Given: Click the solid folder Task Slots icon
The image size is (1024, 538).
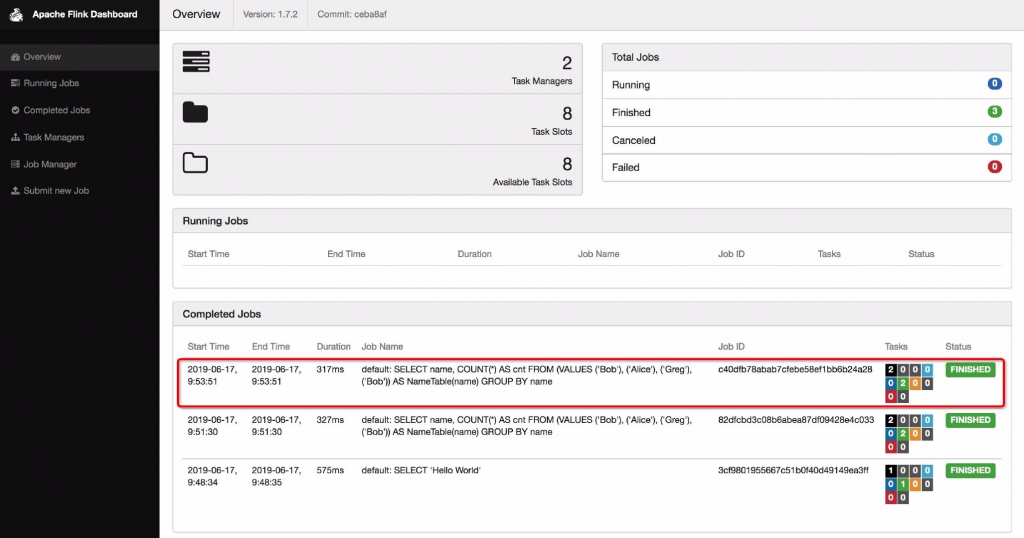Looking at the screenshot, I should pyautogui.click(x=195, y=111).
